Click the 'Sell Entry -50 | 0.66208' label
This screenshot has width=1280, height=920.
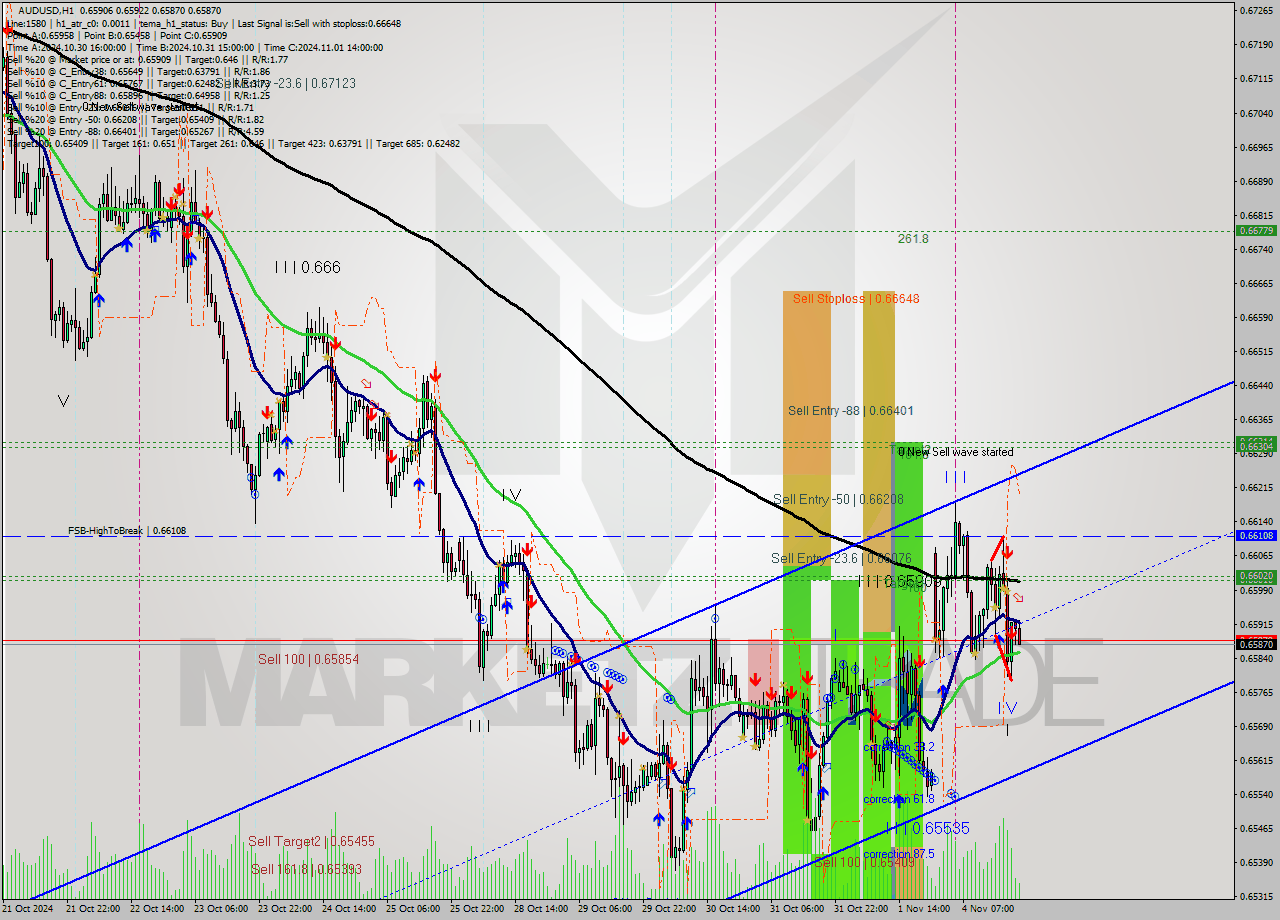838,498
